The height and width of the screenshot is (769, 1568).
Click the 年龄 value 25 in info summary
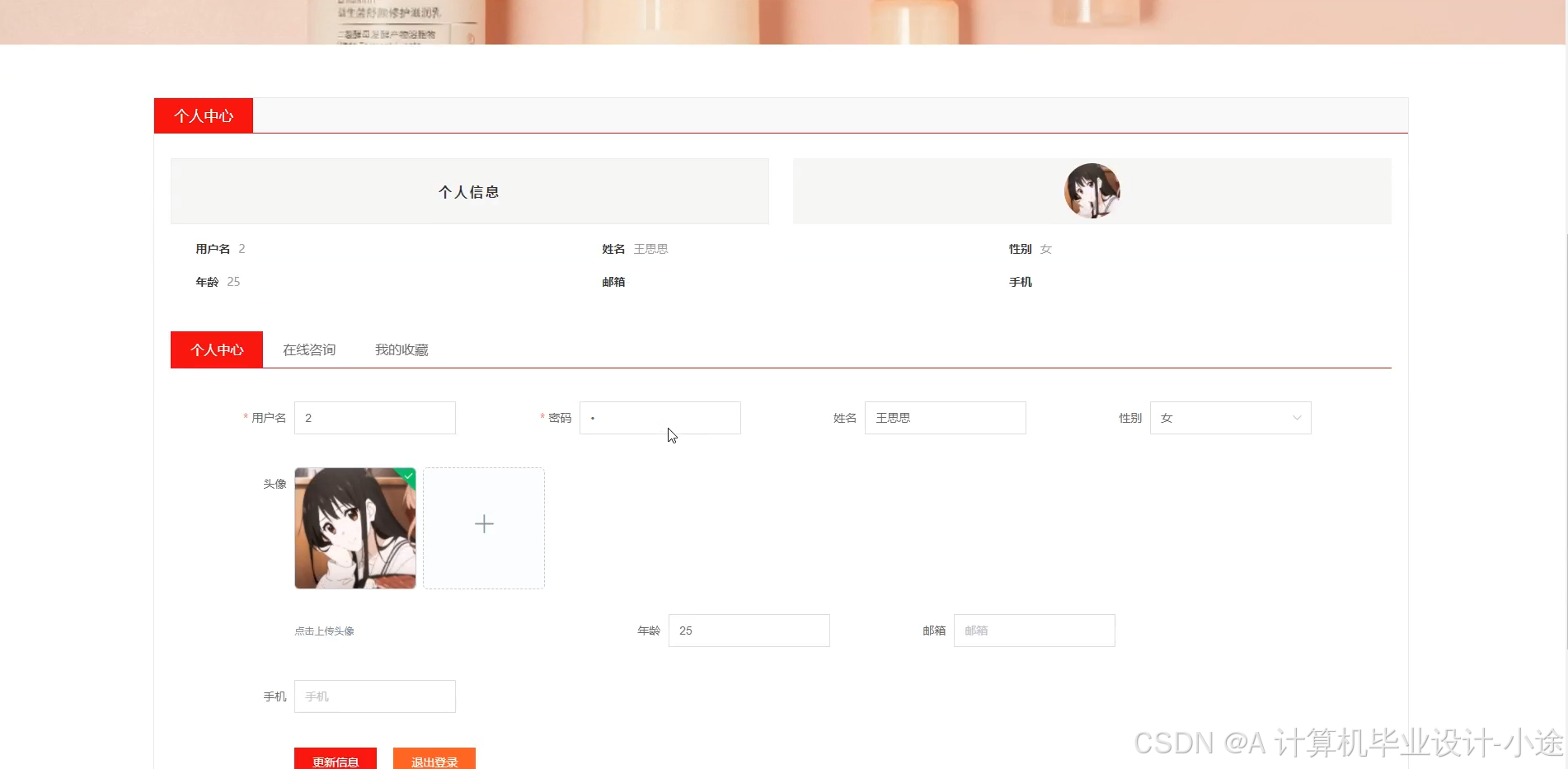[233, 282]
